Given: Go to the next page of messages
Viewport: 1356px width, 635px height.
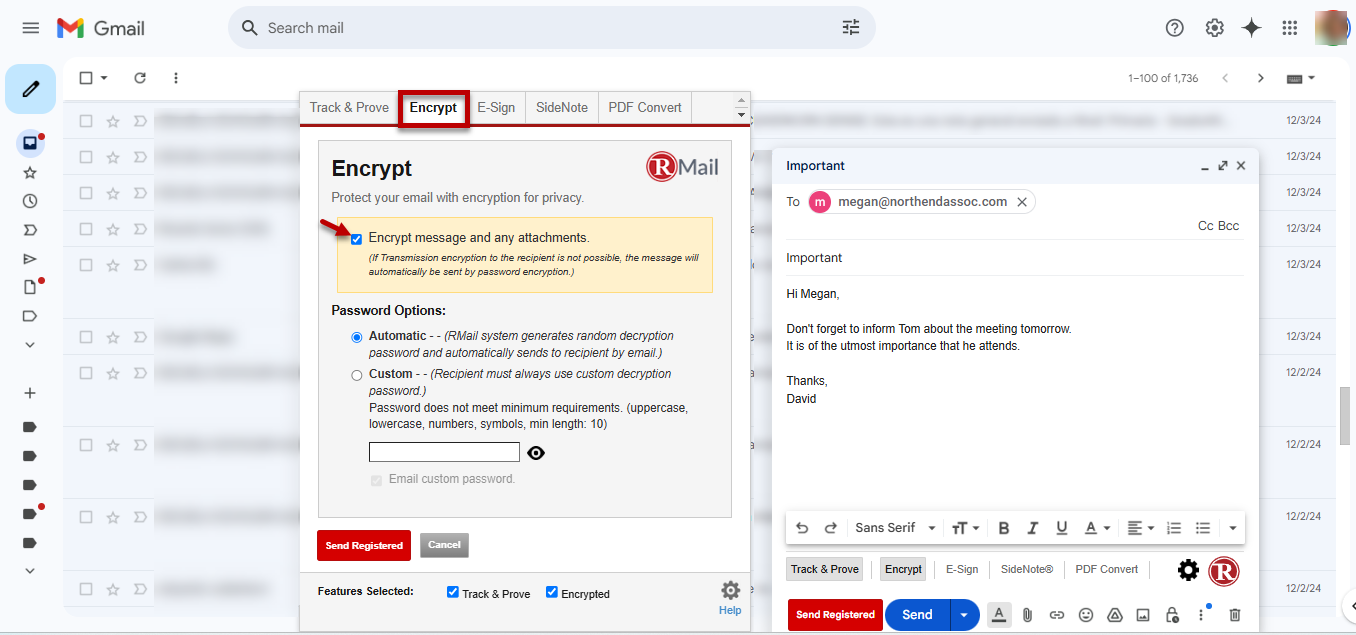Looking at the screenshot, I should (1261, 78).
